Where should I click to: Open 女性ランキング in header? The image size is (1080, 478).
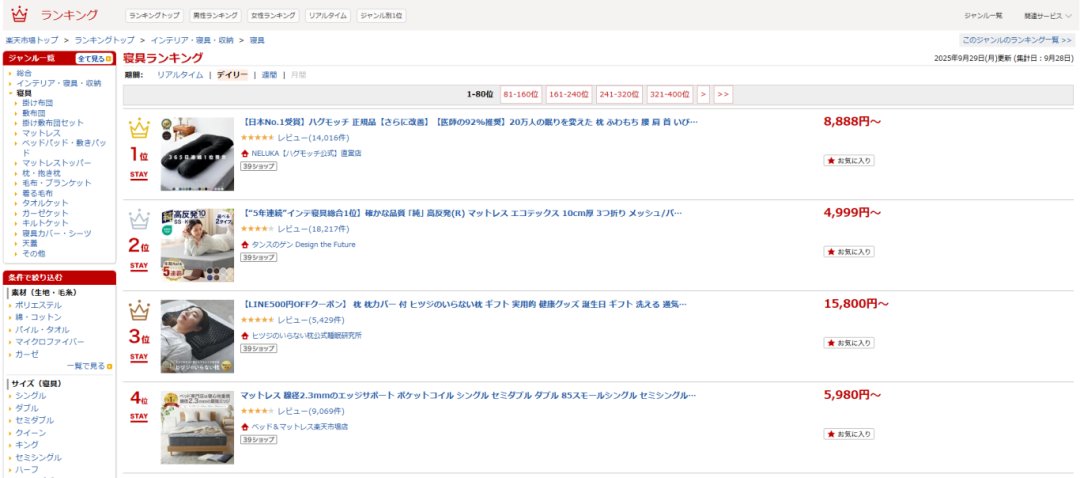(x=272, y=15)
